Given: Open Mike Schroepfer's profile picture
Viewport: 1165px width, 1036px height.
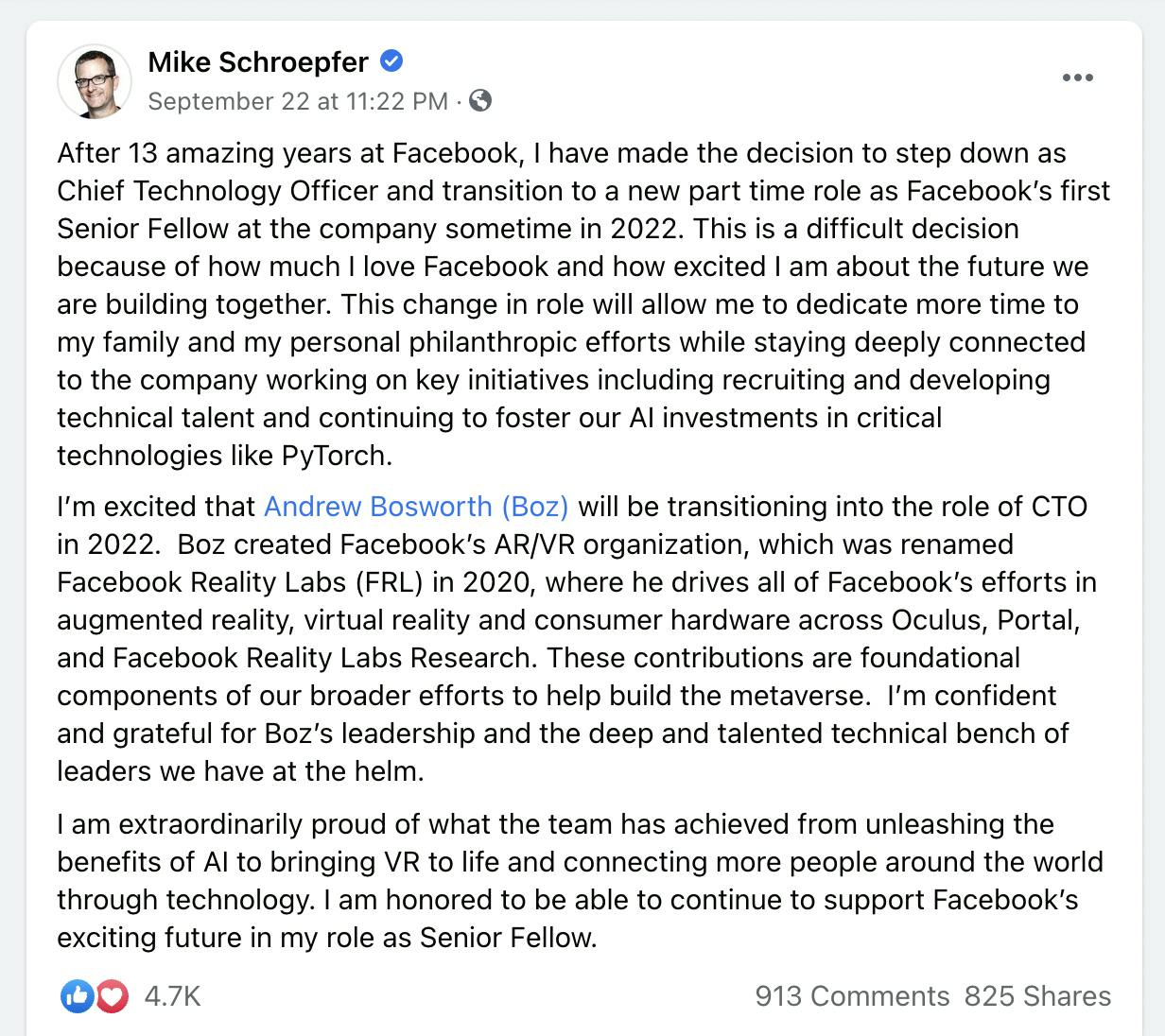Looking at the screenshot, I should 95,81.
